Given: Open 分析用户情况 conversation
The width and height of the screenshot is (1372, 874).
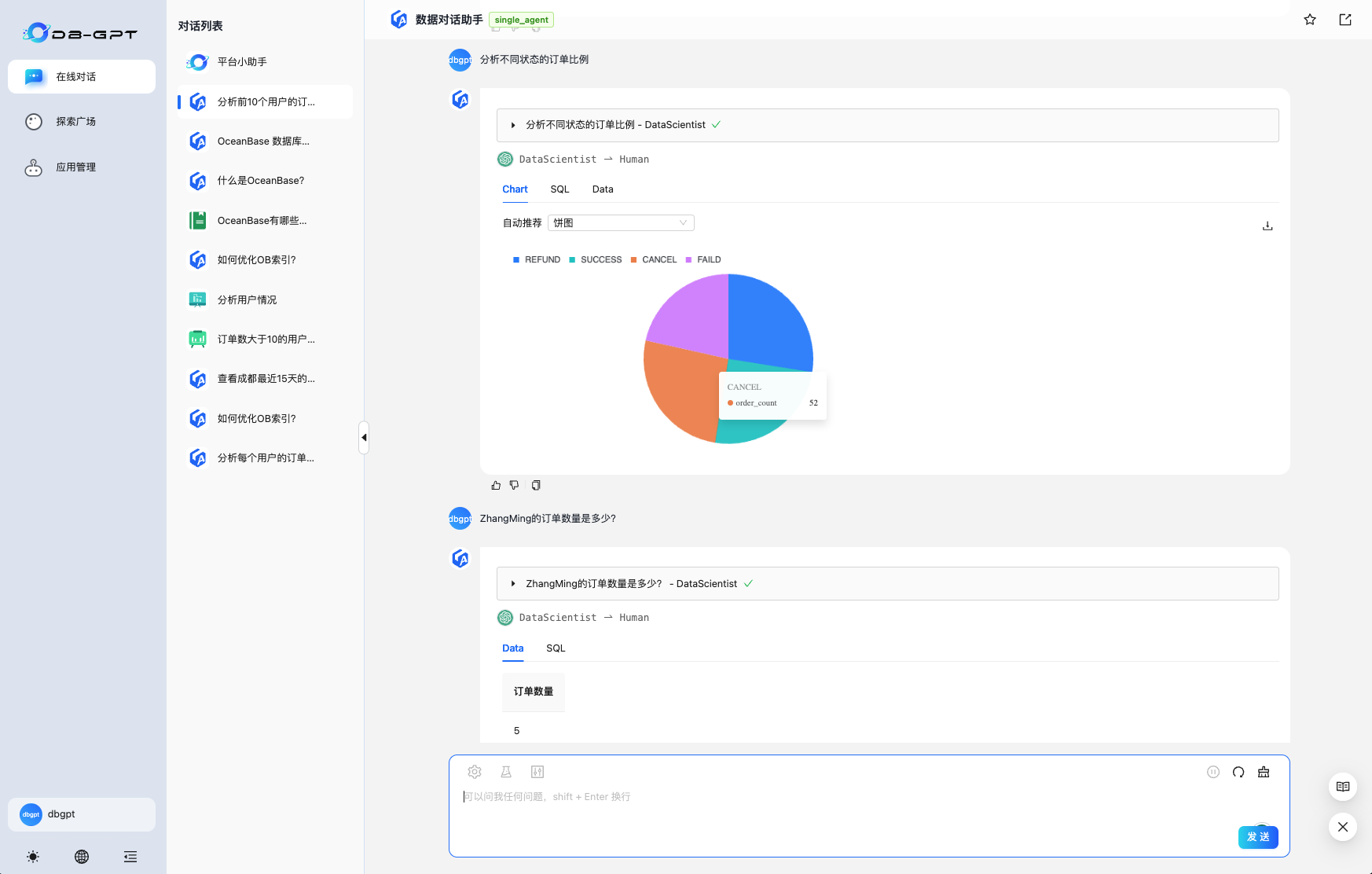Looking at the screenshot, I should [265, 300].
